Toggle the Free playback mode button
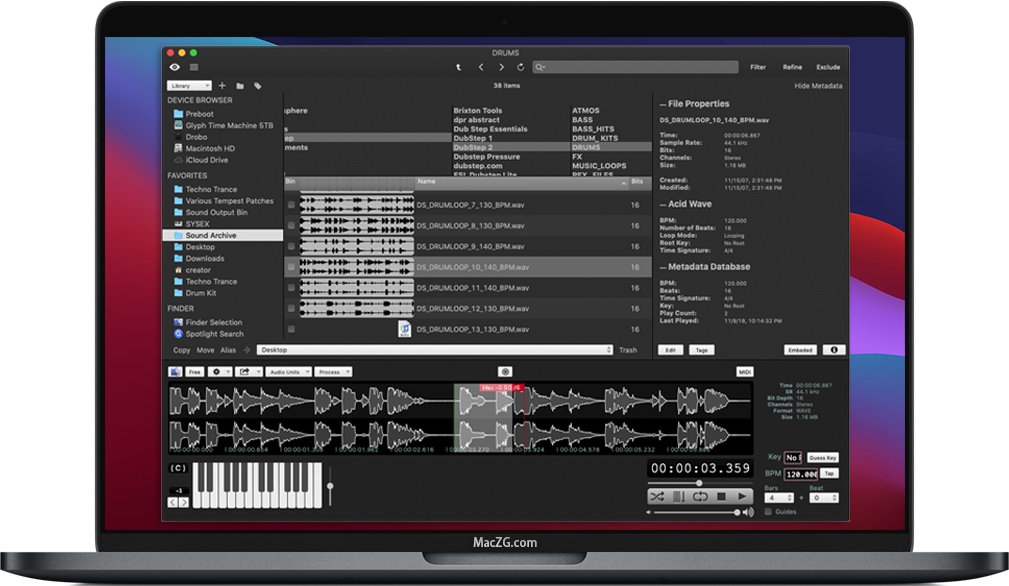The image size is (1009, 586). tap(195, 371)
